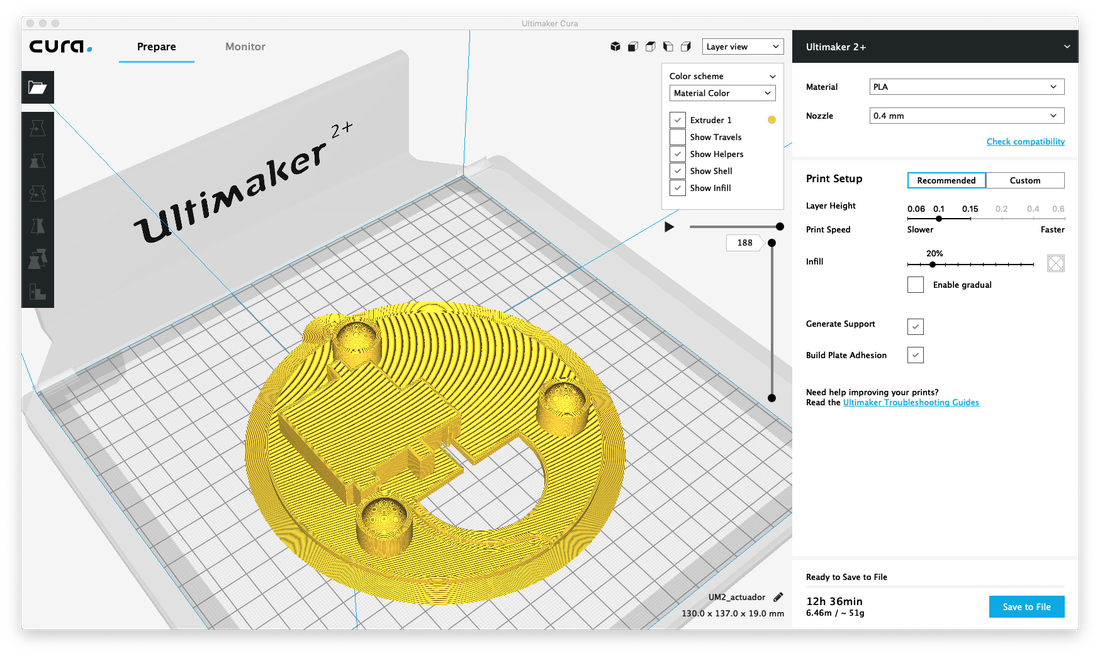Switch to the Prepare tab
The height and width of the screenshot is (656, 1100).
coord(156,46)
